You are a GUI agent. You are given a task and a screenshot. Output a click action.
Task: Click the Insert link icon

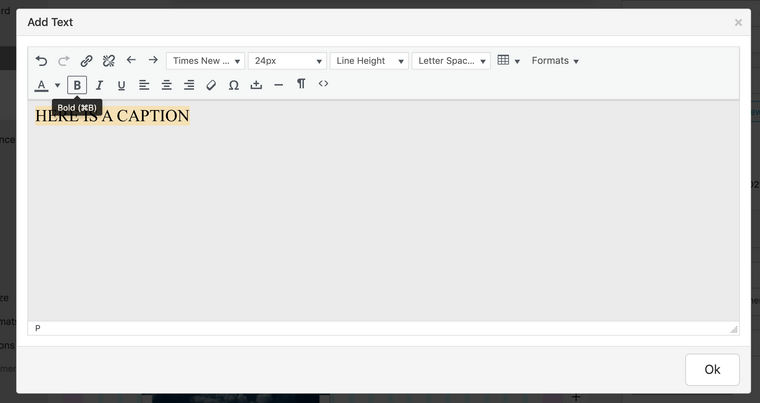click(x=86, y=61)
